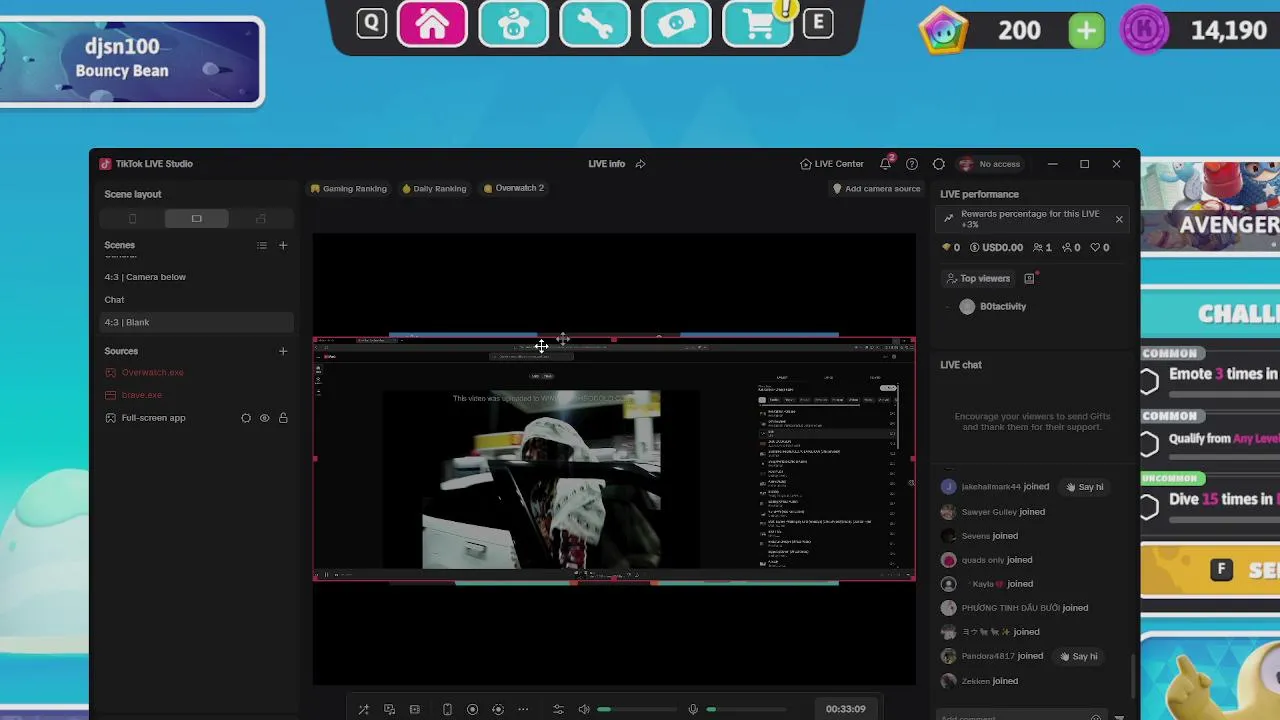Start recording with the record button
Screen dimensions: 1280x720
point(472,709)
